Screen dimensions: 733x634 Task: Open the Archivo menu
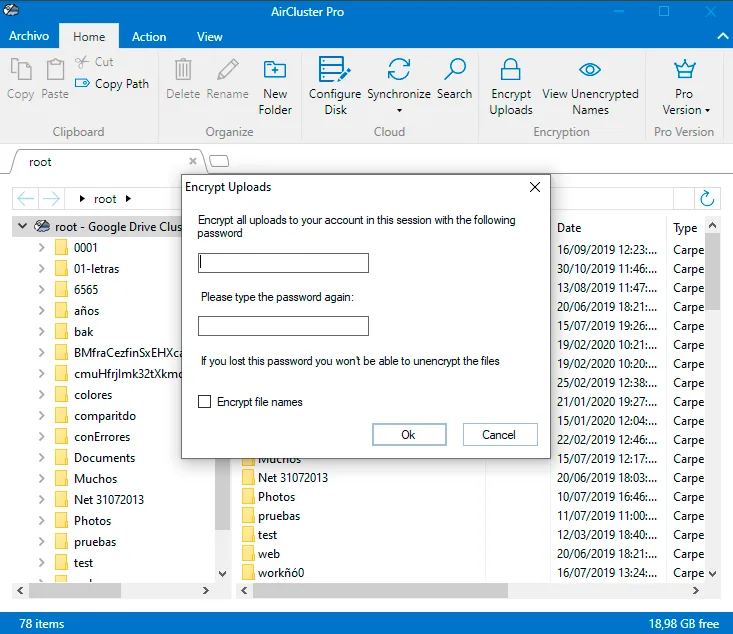tap(29, 36)
